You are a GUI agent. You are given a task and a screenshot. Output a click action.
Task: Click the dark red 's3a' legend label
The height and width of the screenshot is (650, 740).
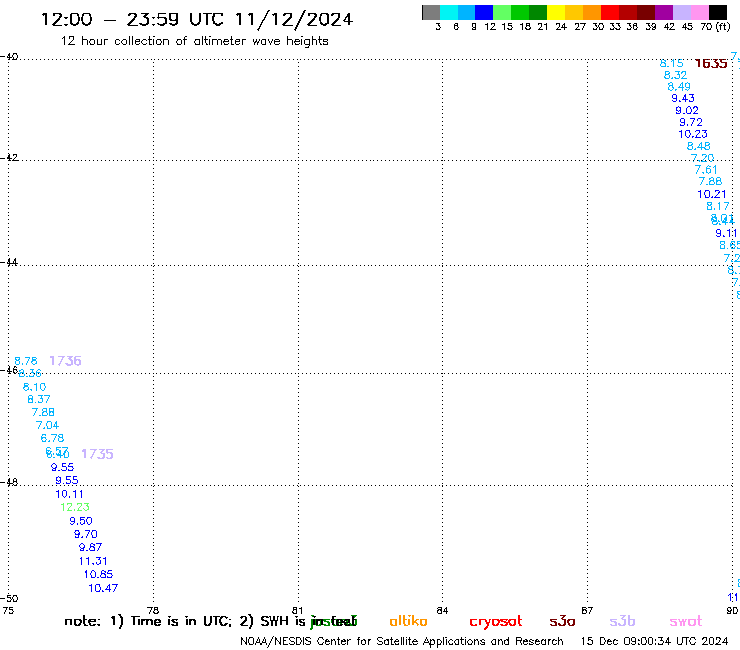[x=562, y=622]
